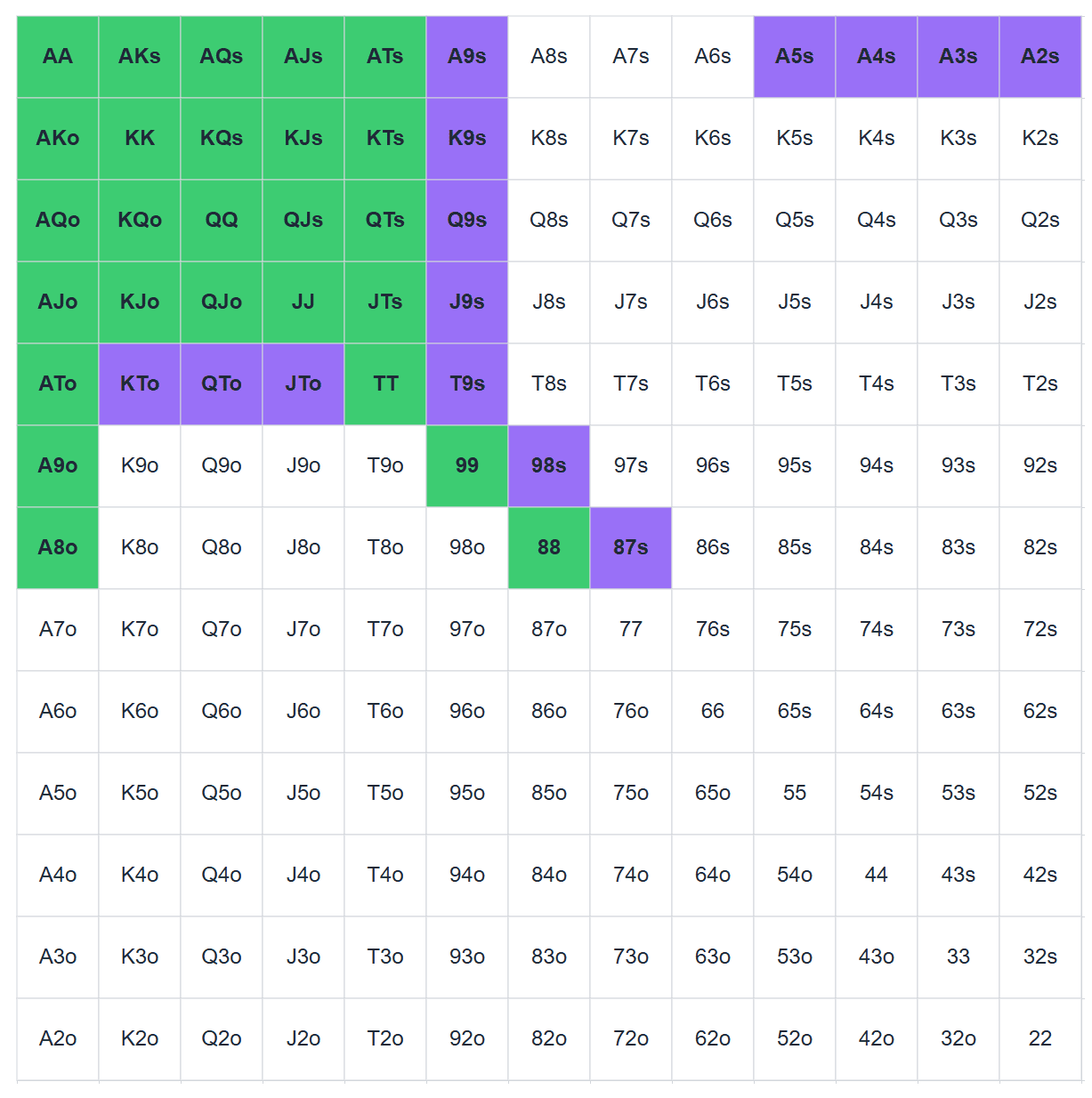1092x1098 pixels.
Task: Select the JTs green cell
Action: 385,303
